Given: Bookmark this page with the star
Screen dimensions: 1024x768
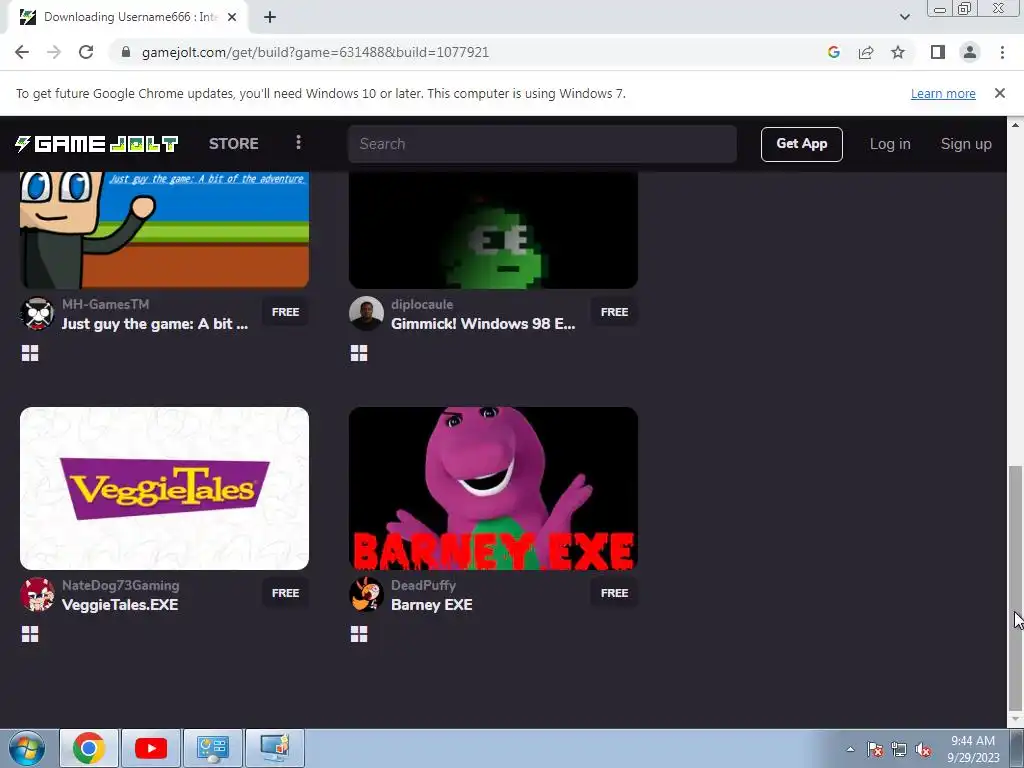Looking at the screenshot, I should click(x=898, y=52).
